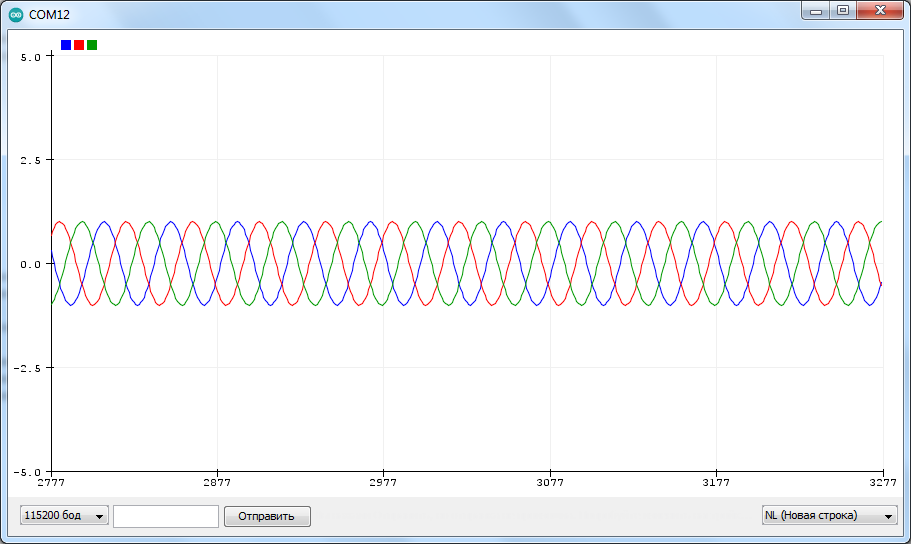Click the 2.5 label on the Y axis
Image resolution: width=911 pixels, height=544 pixels.
[x=30, y=160]
